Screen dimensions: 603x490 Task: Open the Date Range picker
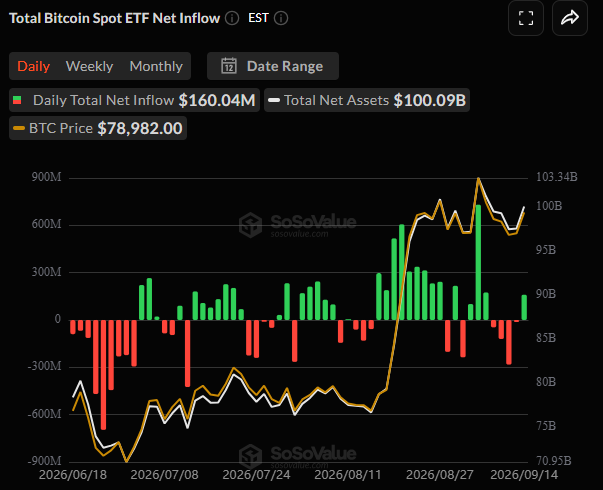(x=273, y=66)
